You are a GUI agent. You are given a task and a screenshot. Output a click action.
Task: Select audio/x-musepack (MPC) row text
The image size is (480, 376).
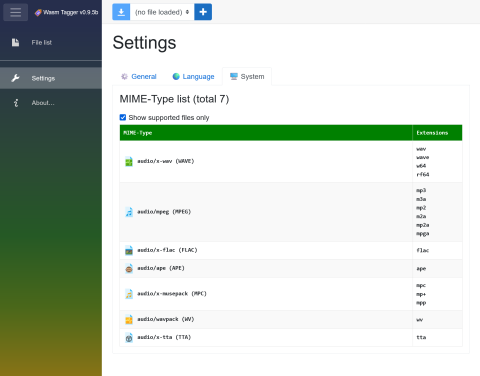(172, 294)
